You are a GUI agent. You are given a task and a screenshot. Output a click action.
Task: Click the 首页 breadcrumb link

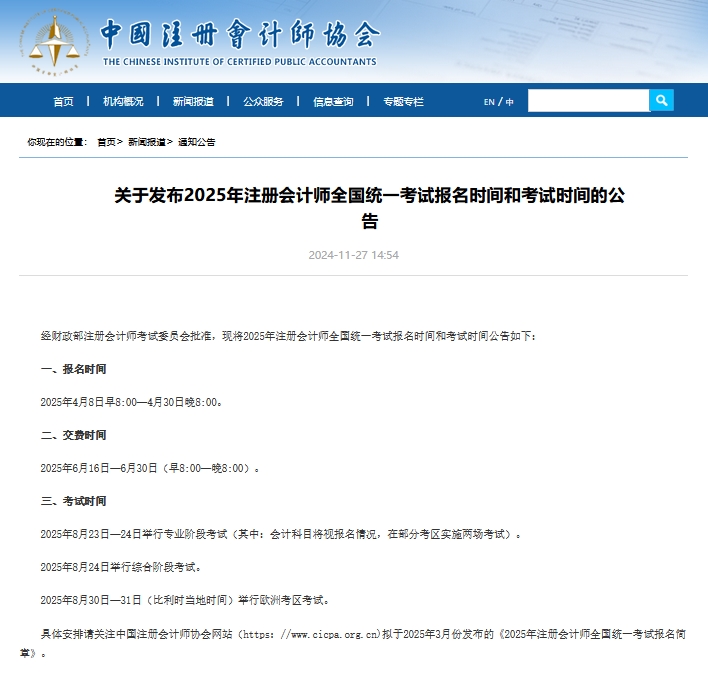pyautogui.click(x=106, y=142)
